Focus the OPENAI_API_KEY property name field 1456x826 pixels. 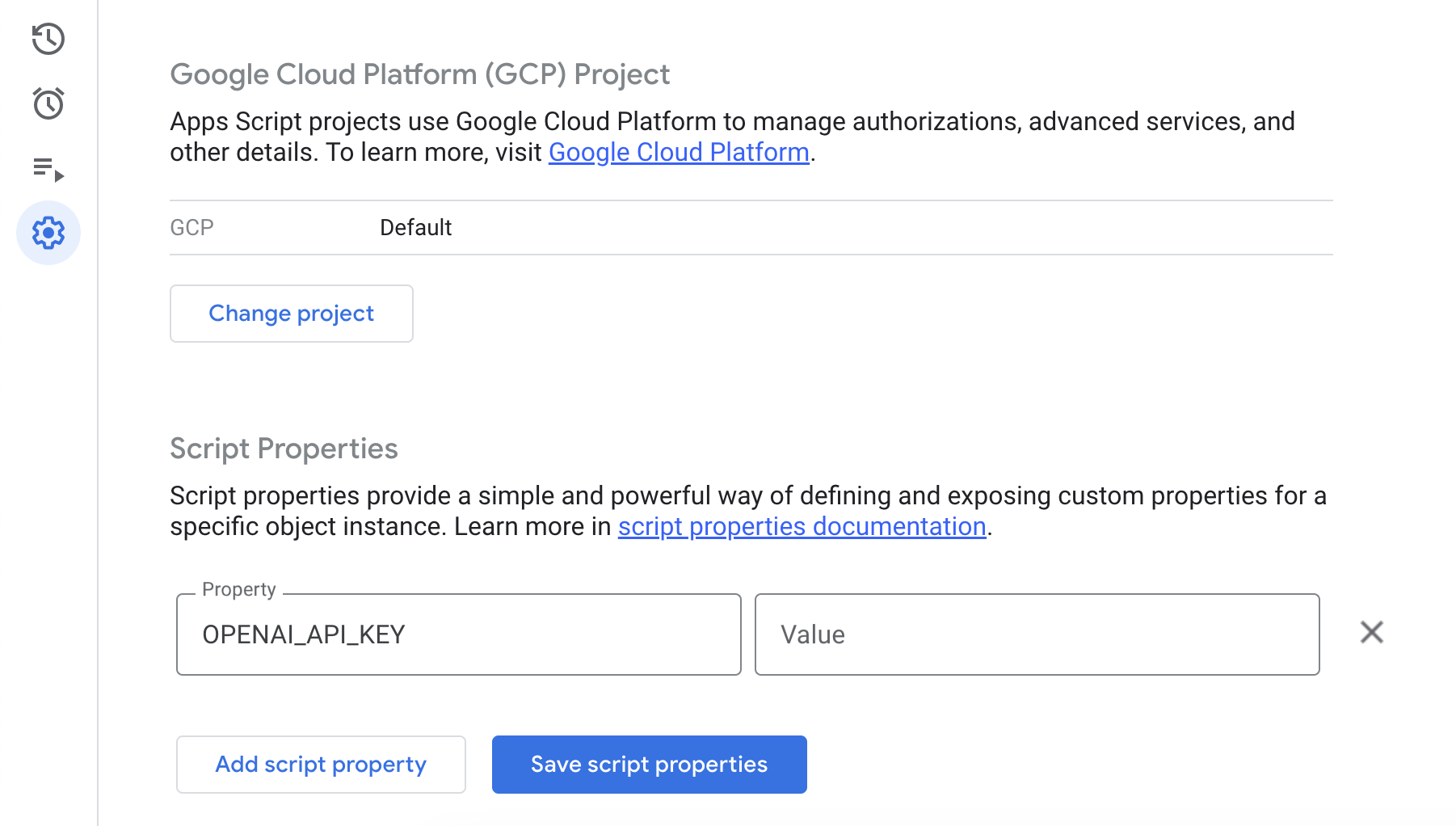459,634
